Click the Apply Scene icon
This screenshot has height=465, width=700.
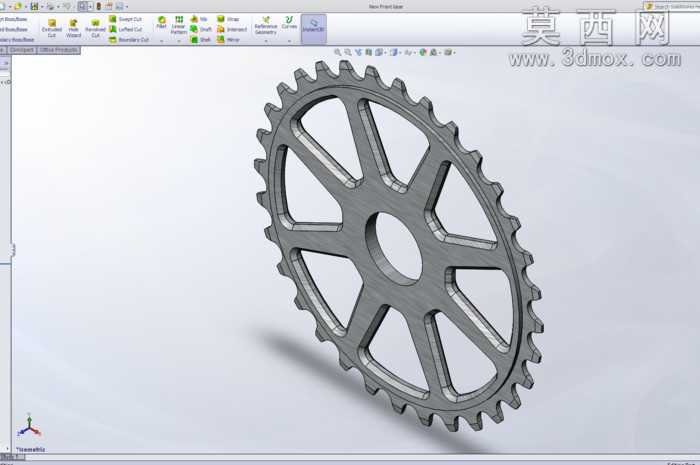click(x=433, y=52)
